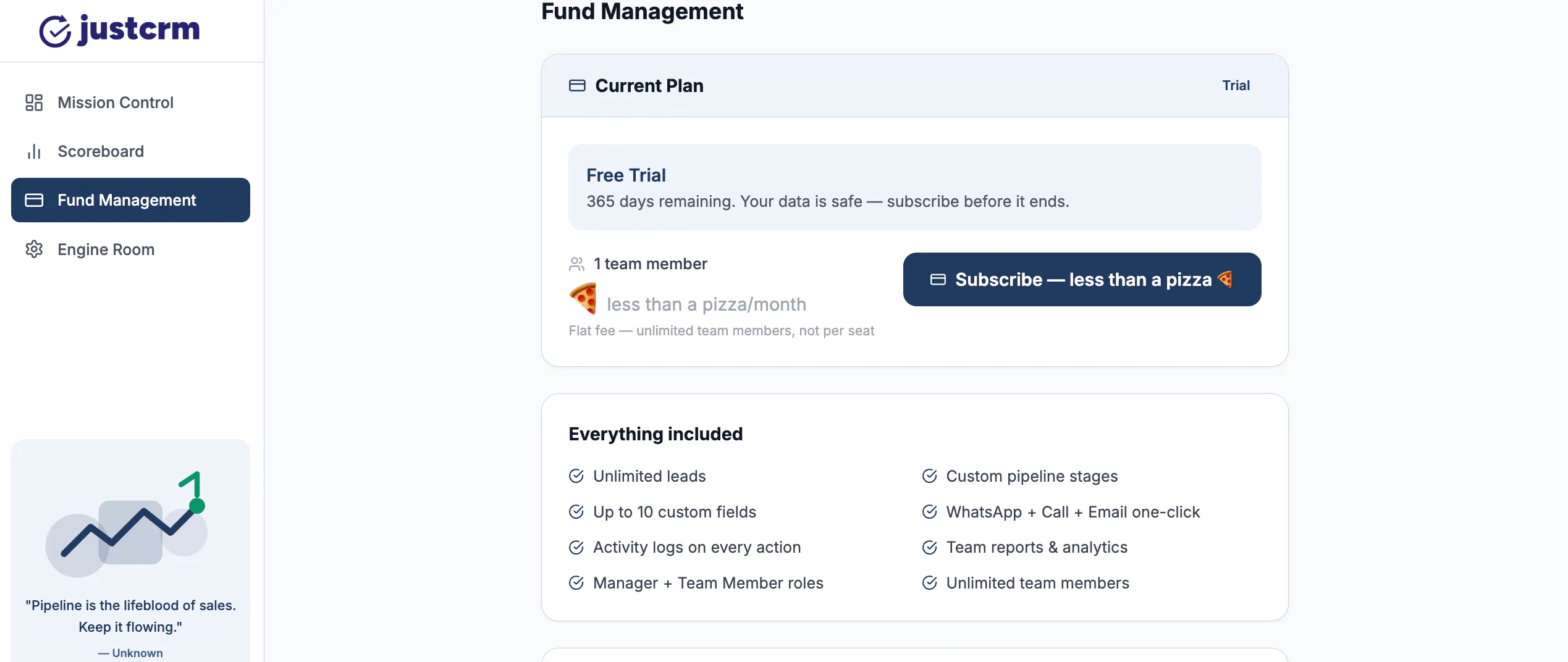Click the less than a pizza/month text
1568x662 pixels.
point(707,304)
